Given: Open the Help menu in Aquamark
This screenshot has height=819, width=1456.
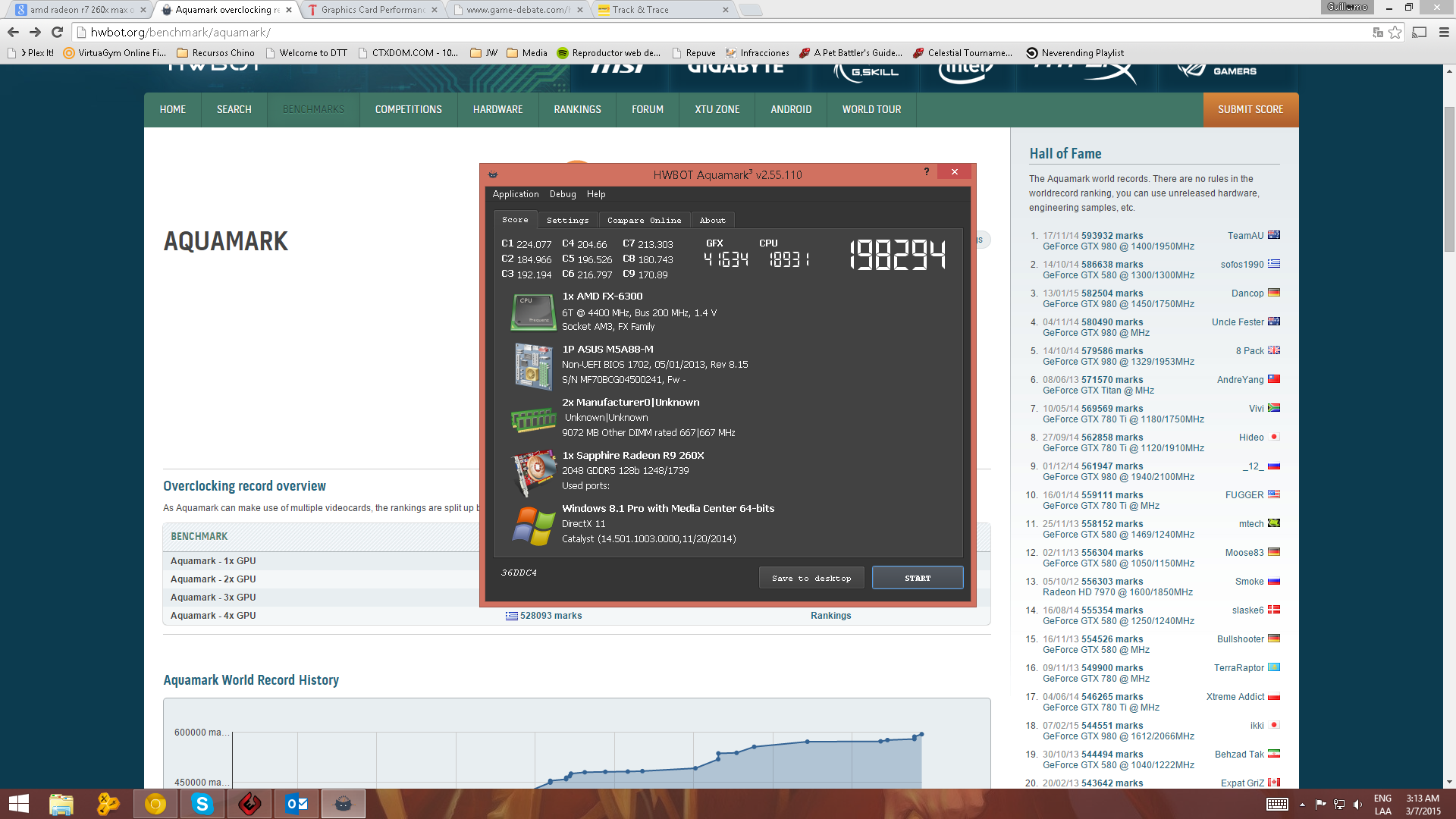Looking at the screenshot, I should [x=596, y=194].
